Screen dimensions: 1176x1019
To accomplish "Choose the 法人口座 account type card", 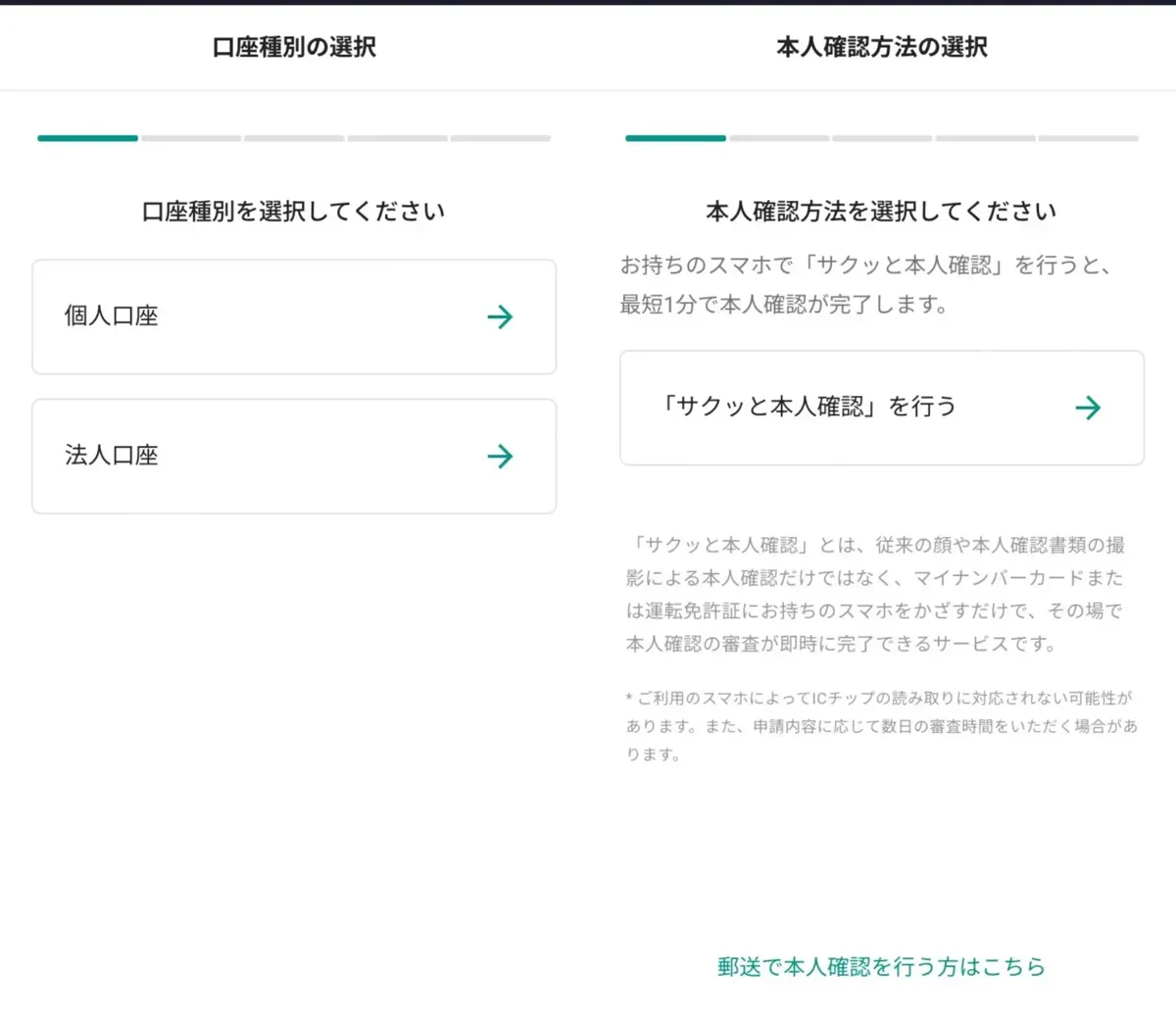I will (294, 456).
